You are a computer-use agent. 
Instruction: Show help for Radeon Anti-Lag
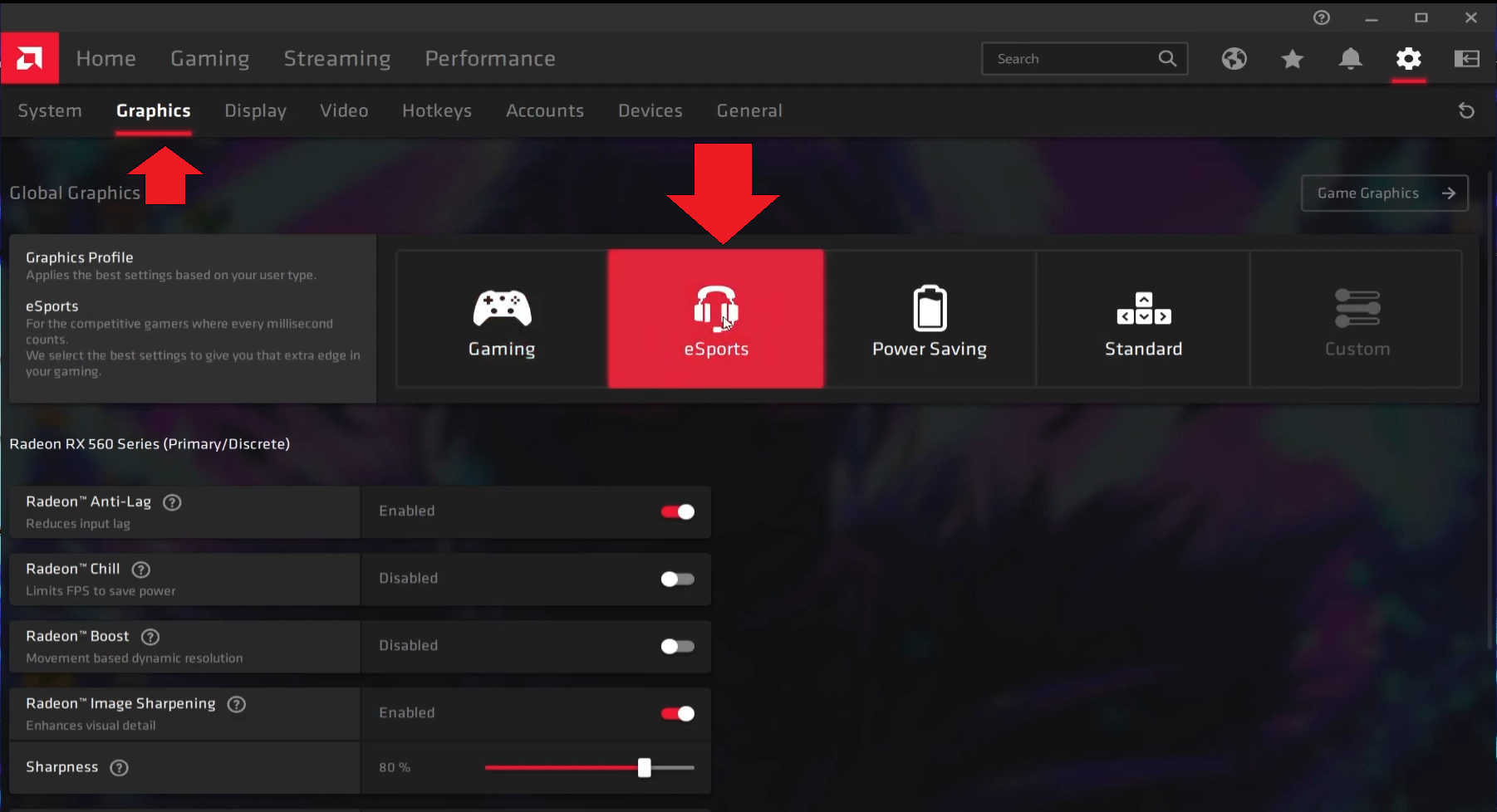point(172,502)
